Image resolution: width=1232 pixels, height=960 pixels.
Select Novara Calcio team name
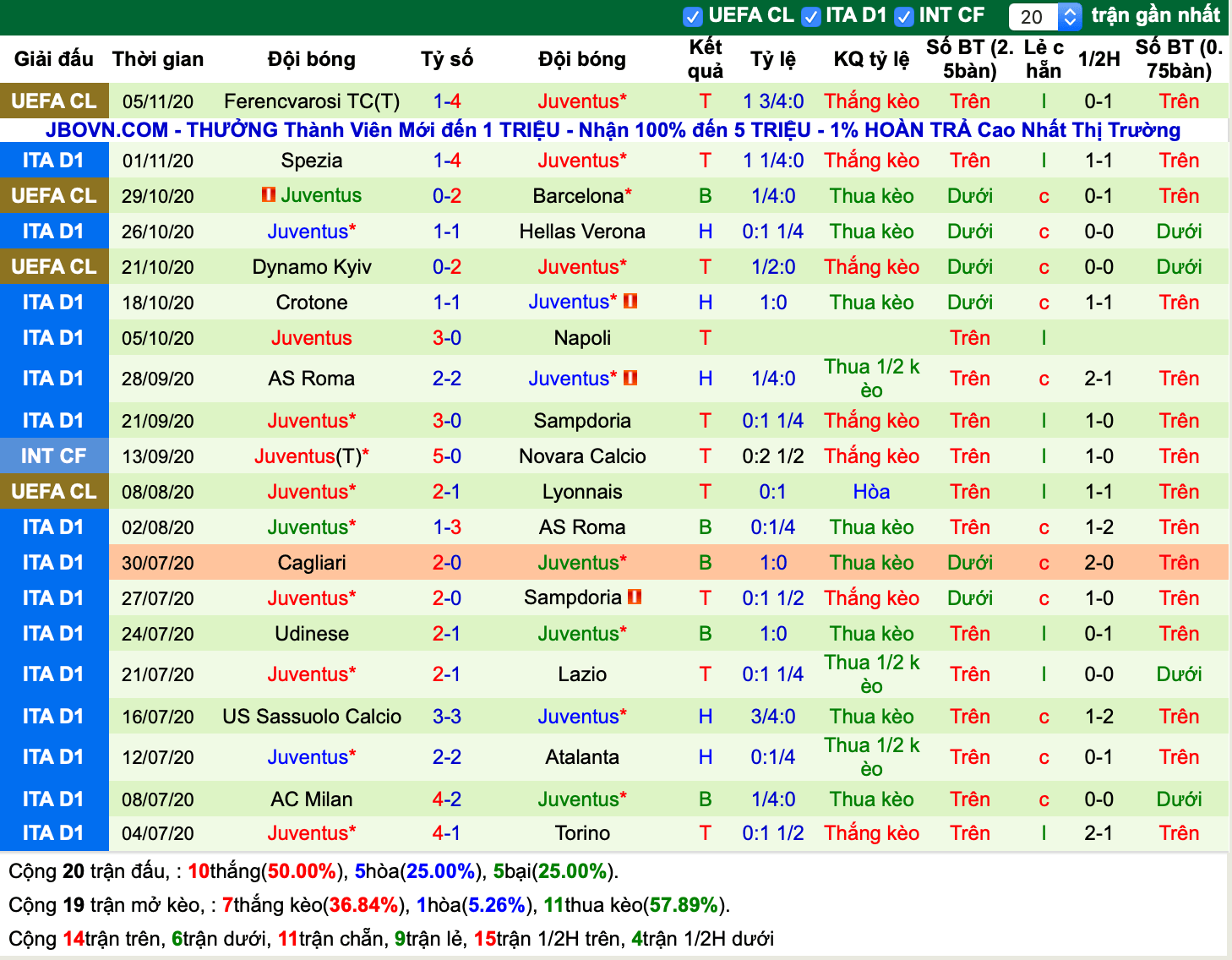coord(582,456)
